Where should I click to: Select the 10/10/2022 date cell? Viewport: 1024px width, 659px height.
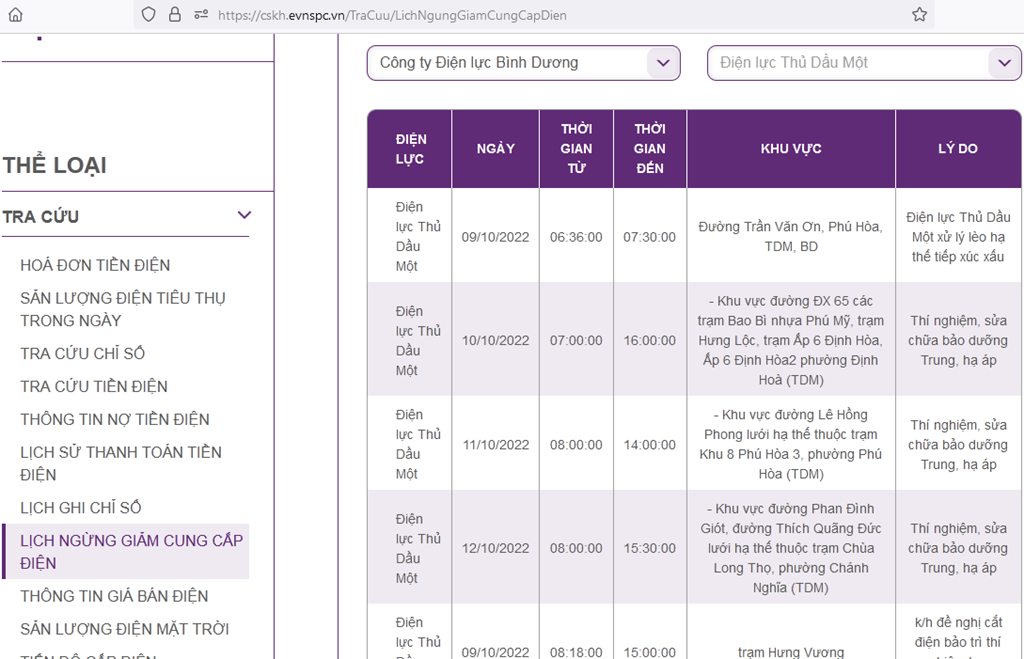pos(496,340)
